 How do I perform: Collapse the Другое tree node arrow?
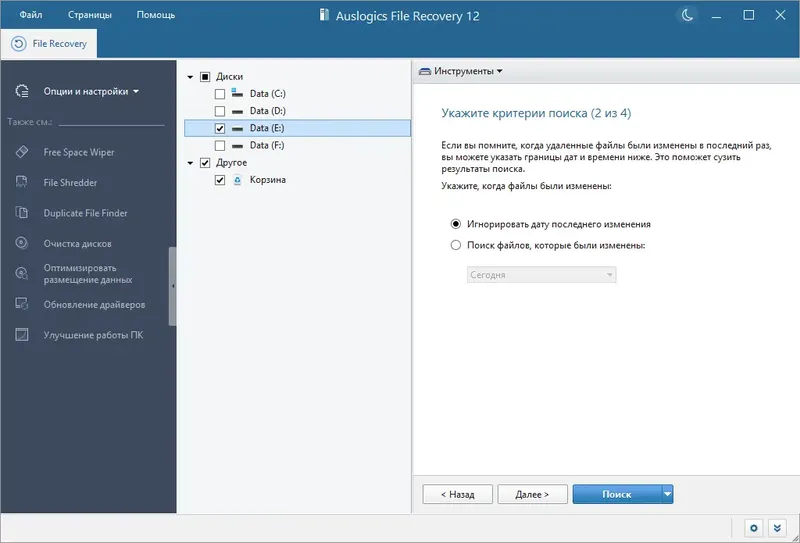[x=190, y=163]
